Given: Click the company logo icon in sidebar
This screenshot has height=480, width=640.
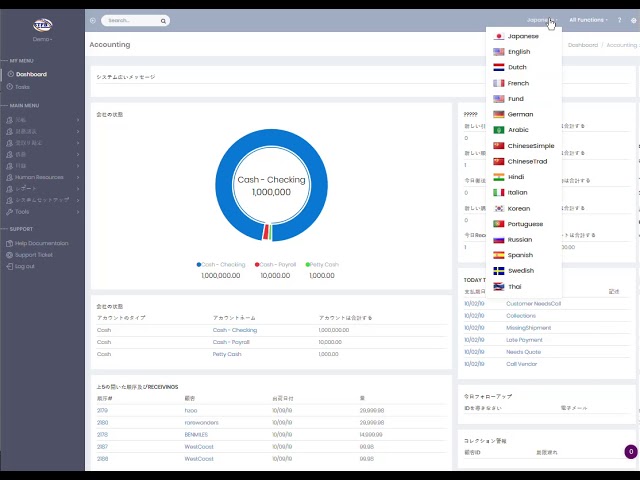Looking at the screenshot, I should [42, 25].
